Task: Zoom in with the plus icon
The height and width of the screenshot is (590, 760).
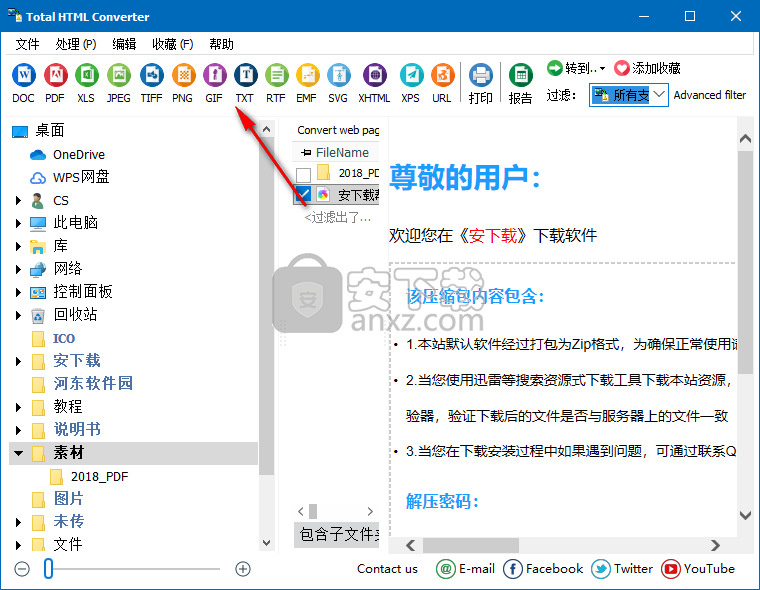Action: click(243, 569)
